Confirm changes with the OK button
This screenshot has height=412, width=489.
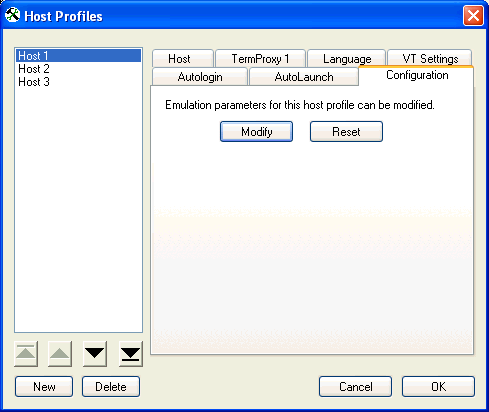coord(438,387)
